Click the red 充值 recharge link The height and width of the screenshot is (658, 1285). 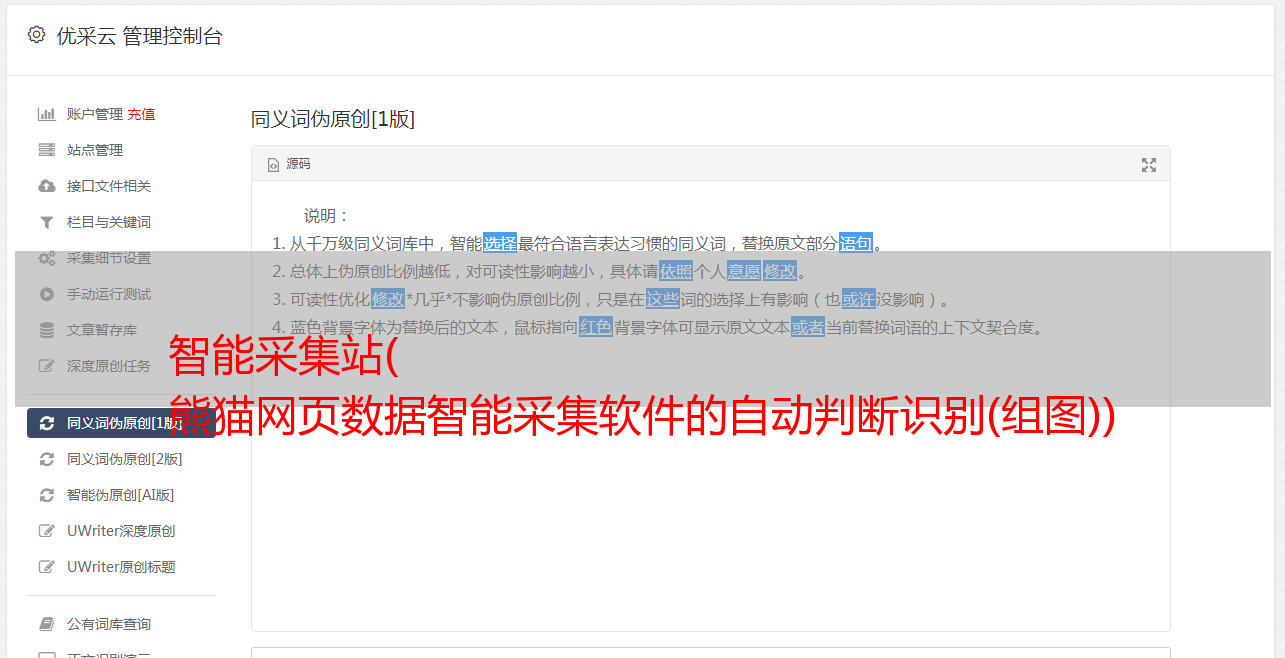[141, 114]
